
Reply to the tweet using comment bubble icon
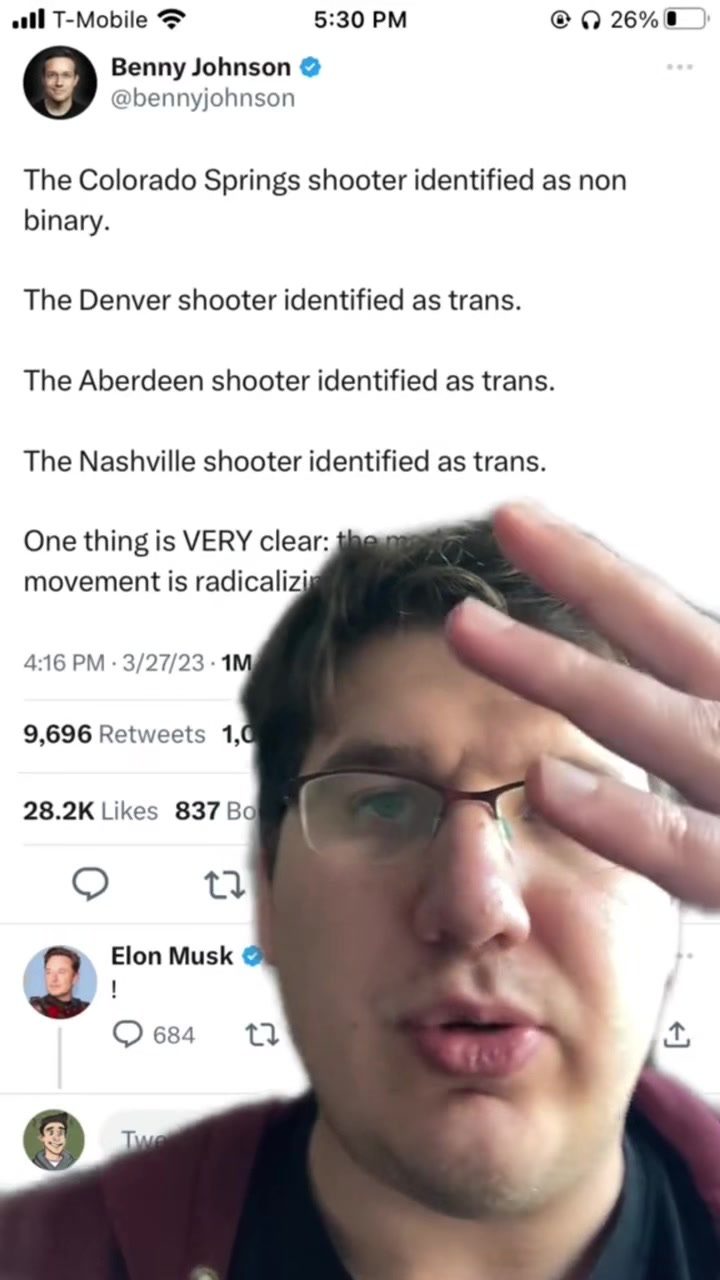point(91,884)
